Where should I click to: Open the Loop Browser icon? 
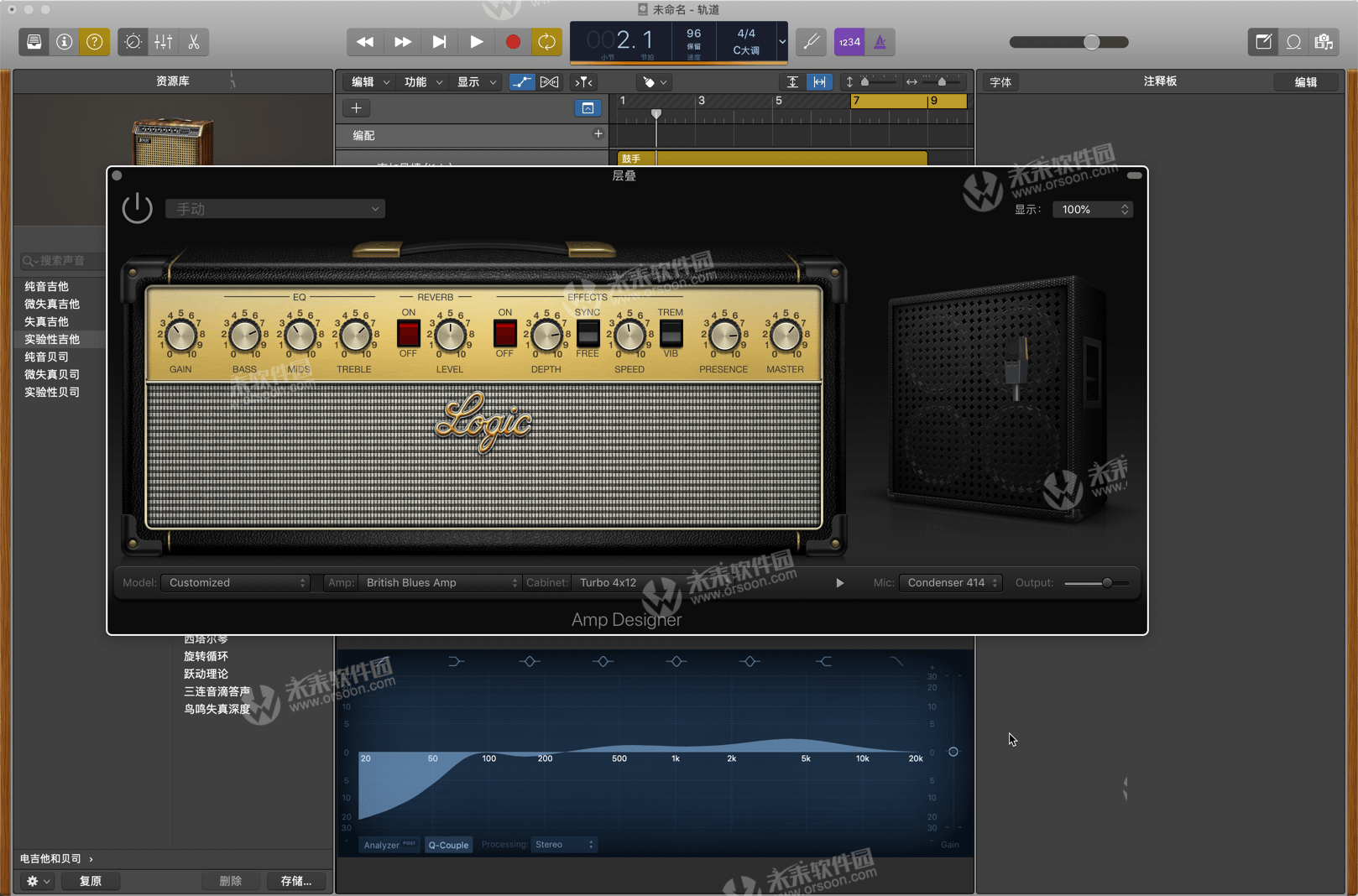[x=1294, y=42]
